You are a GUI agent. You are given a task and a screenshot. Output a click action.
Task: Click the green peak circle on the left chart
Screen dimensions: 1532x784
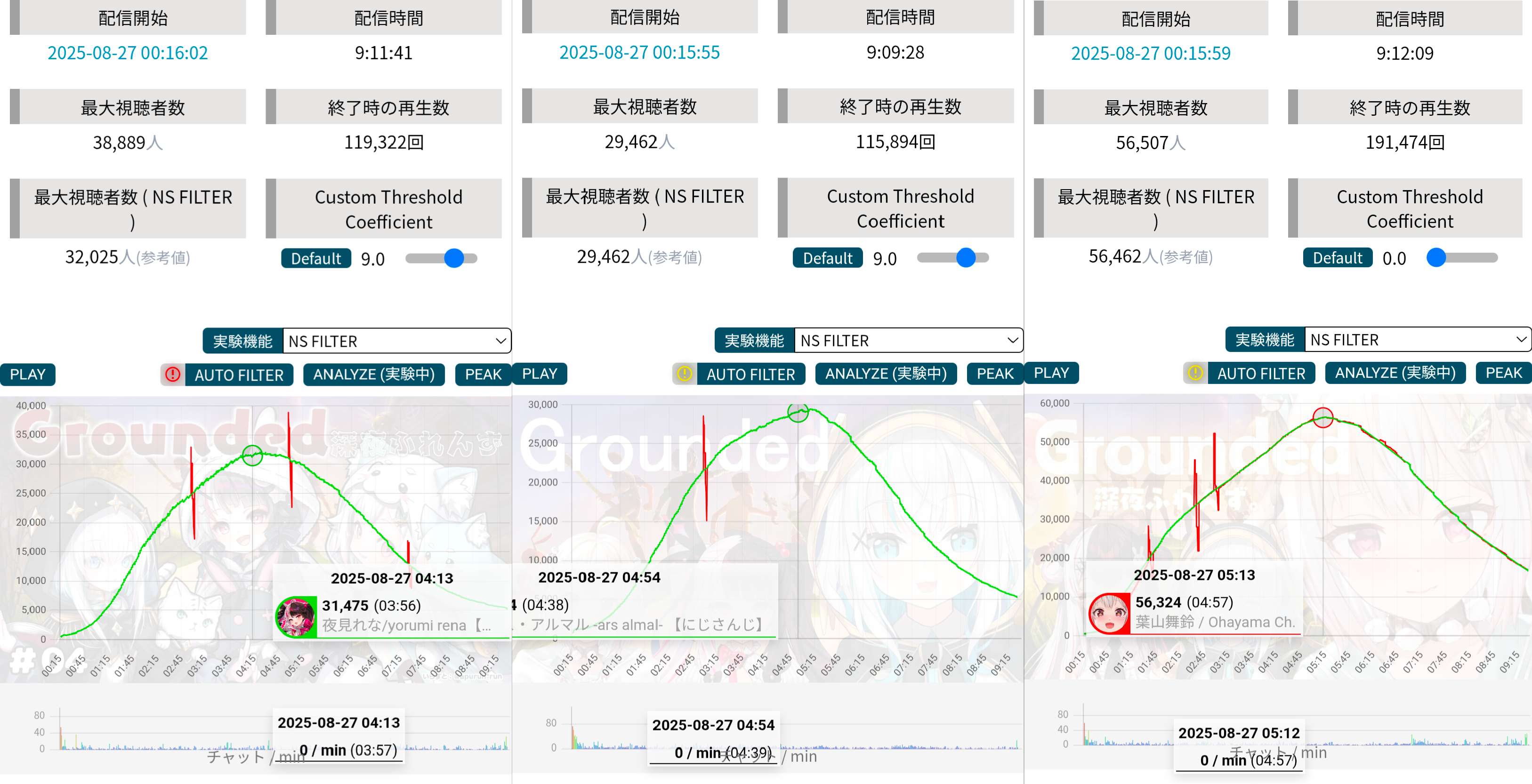[252, 456]
